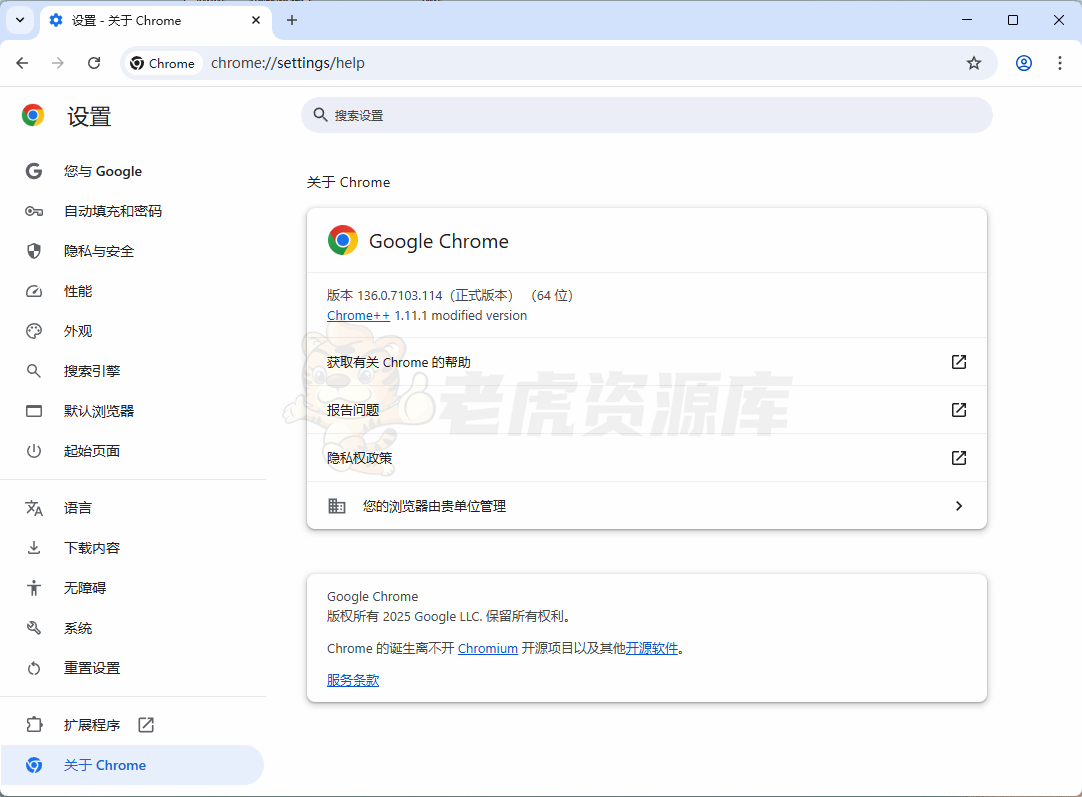Open the tab search dropdown arrow
This screenshot has width=1082, height=797.
coord(20,20)
